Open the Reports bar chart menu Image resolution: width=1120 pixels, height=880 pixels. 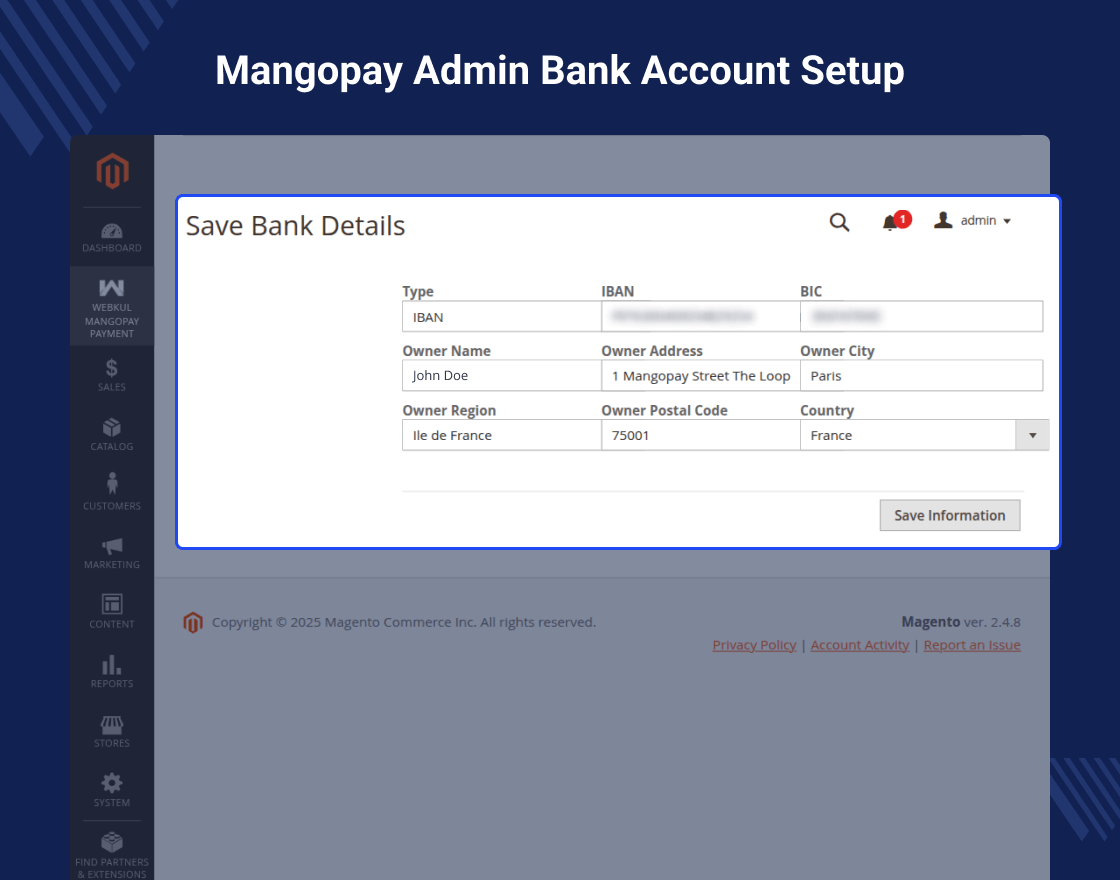(x=112, y=671)
